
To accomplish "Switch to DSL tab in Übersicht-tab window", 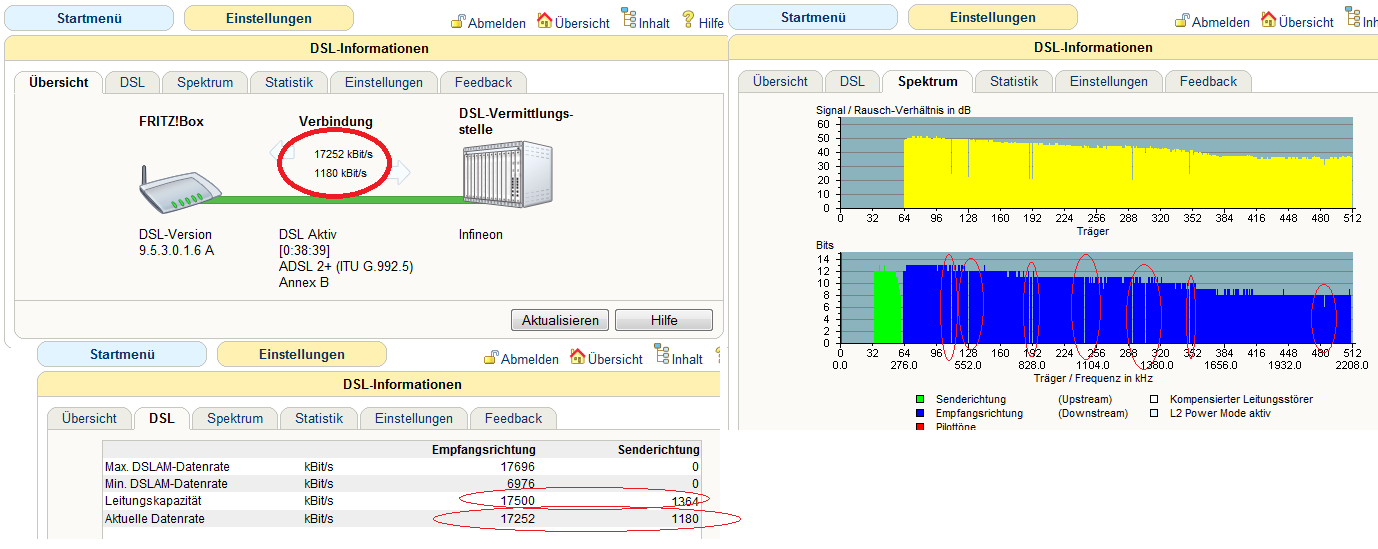I will (132, 82).
